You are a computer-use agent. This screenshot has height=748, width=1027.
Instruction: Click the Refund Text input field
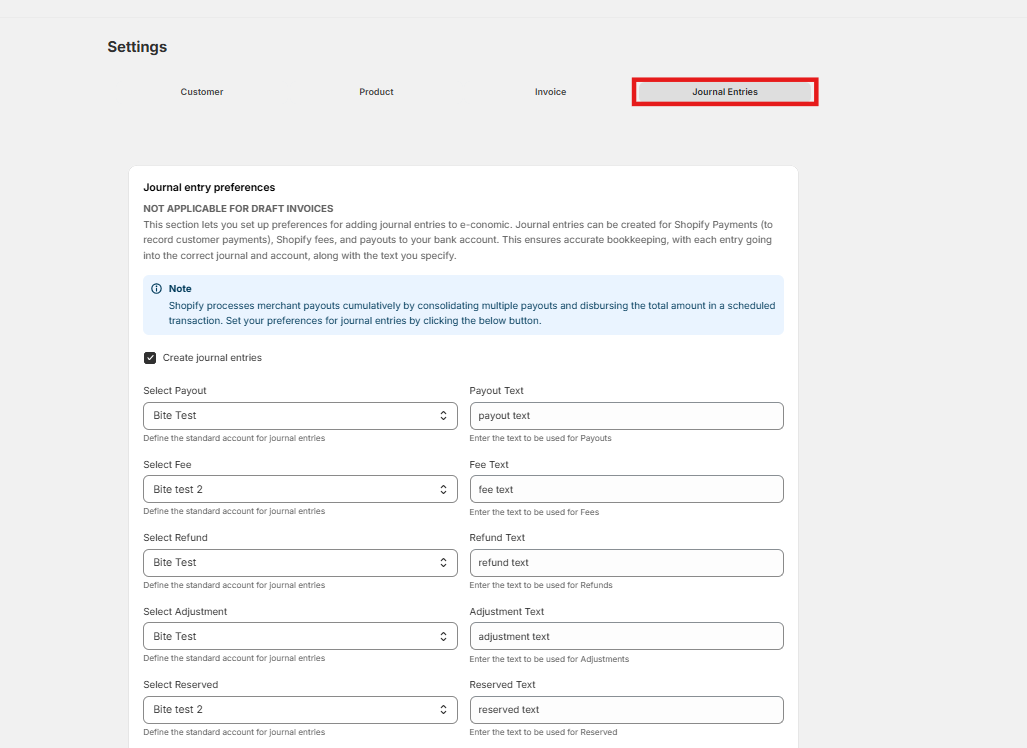pos(626,563)
